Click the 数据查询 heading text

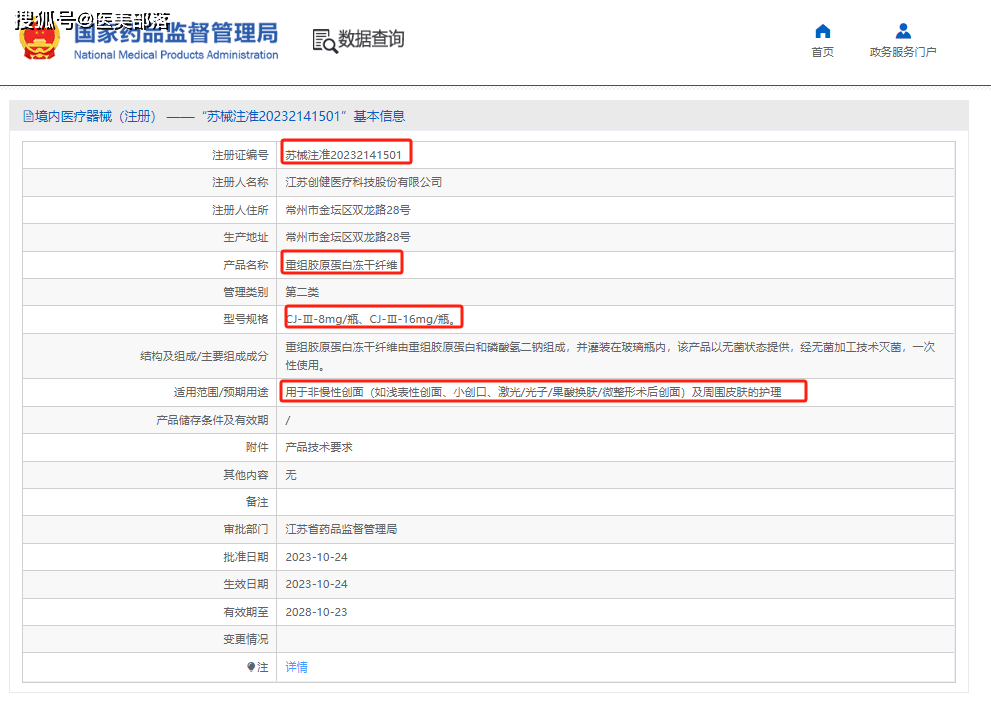pyautogui.click(x=371, y=40)
